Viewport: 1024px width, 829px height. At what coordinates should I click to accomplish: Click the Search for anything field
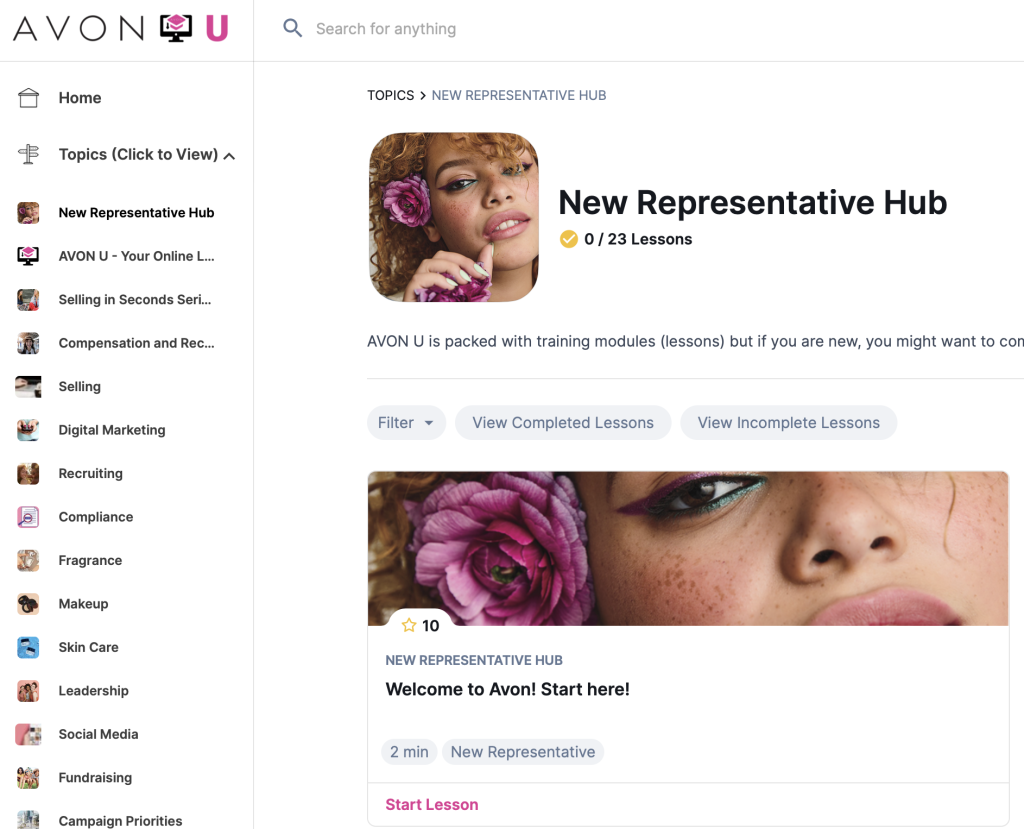385,29
